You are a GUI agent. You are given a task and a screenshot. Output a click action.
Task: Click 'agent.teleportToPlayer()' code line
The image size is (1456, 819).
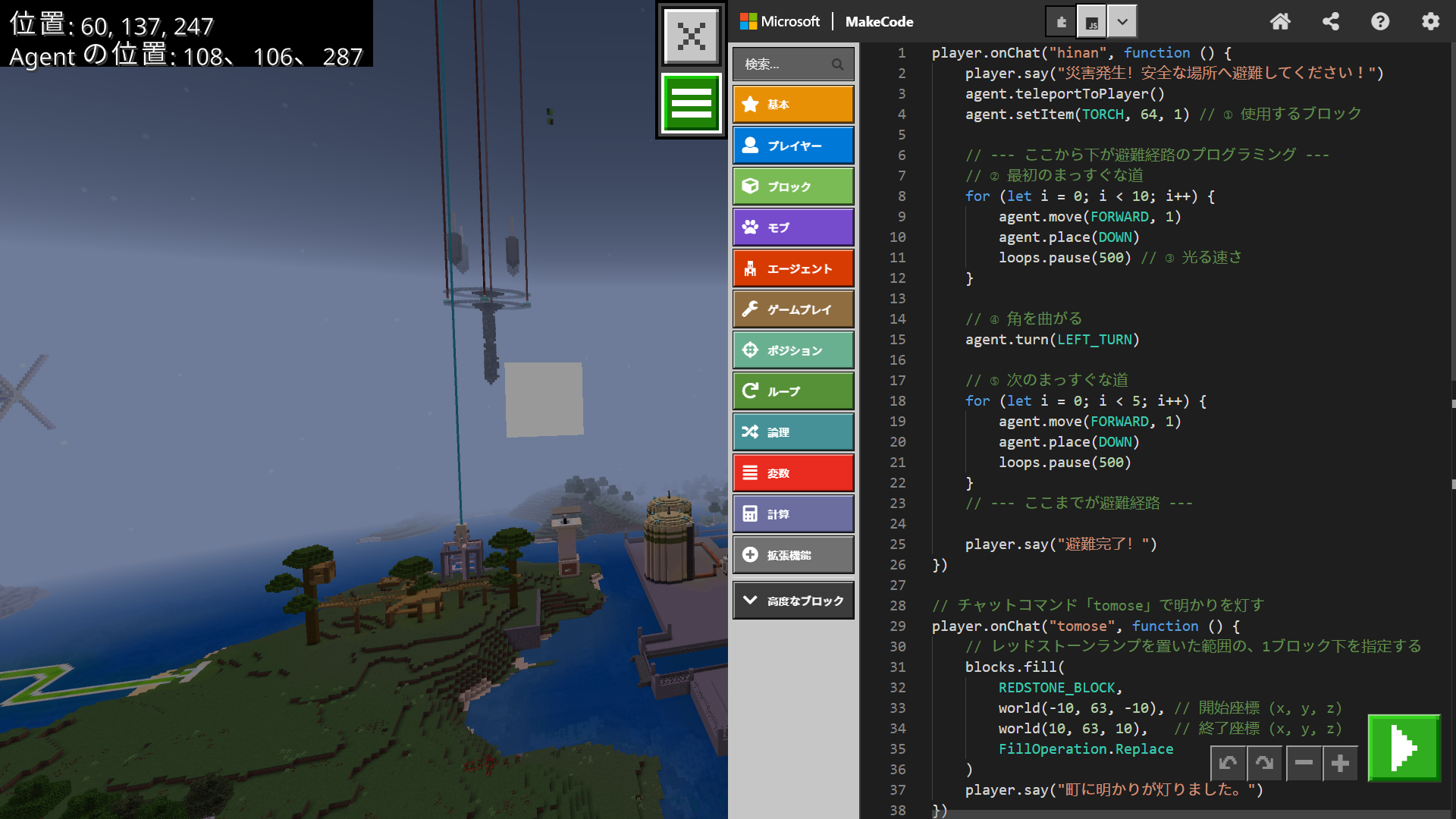[1065, 93]
